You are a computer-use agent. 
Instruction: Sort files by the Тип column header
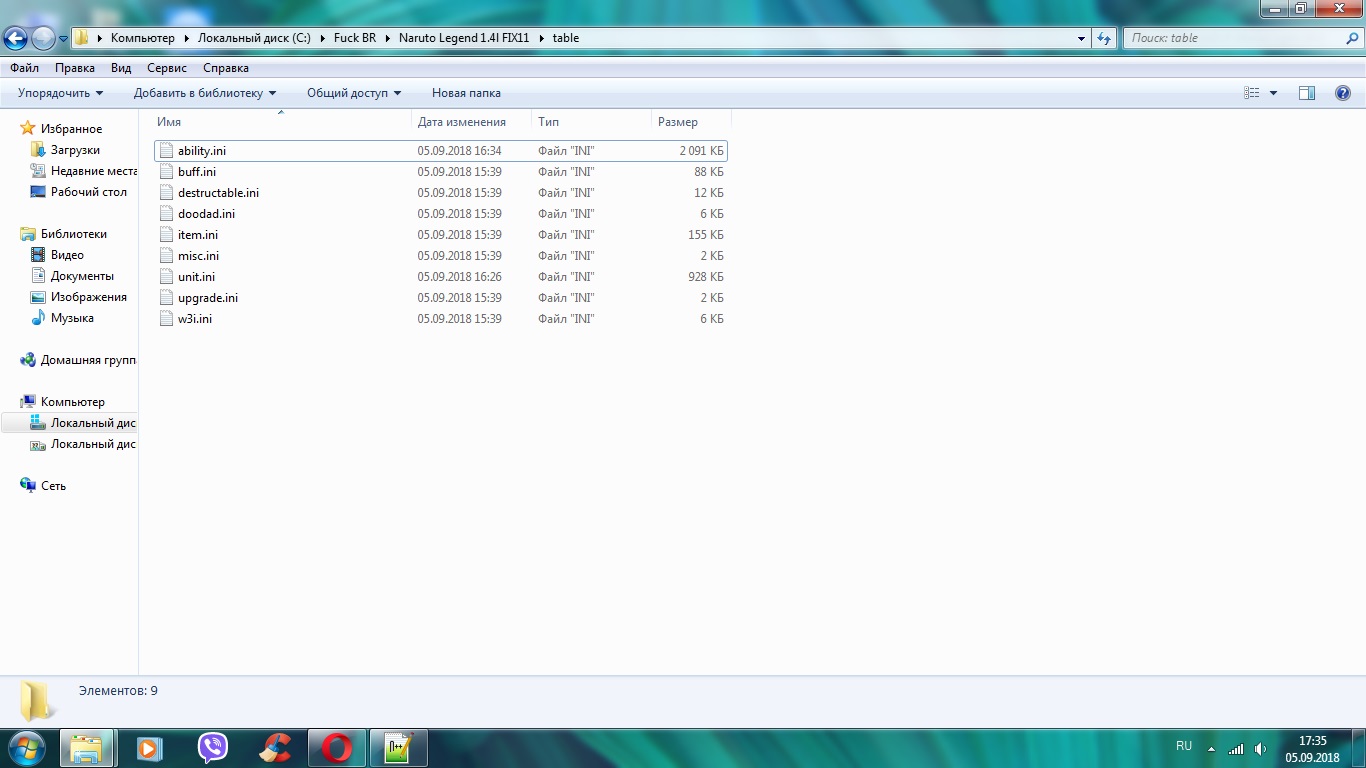click(591, 122)
